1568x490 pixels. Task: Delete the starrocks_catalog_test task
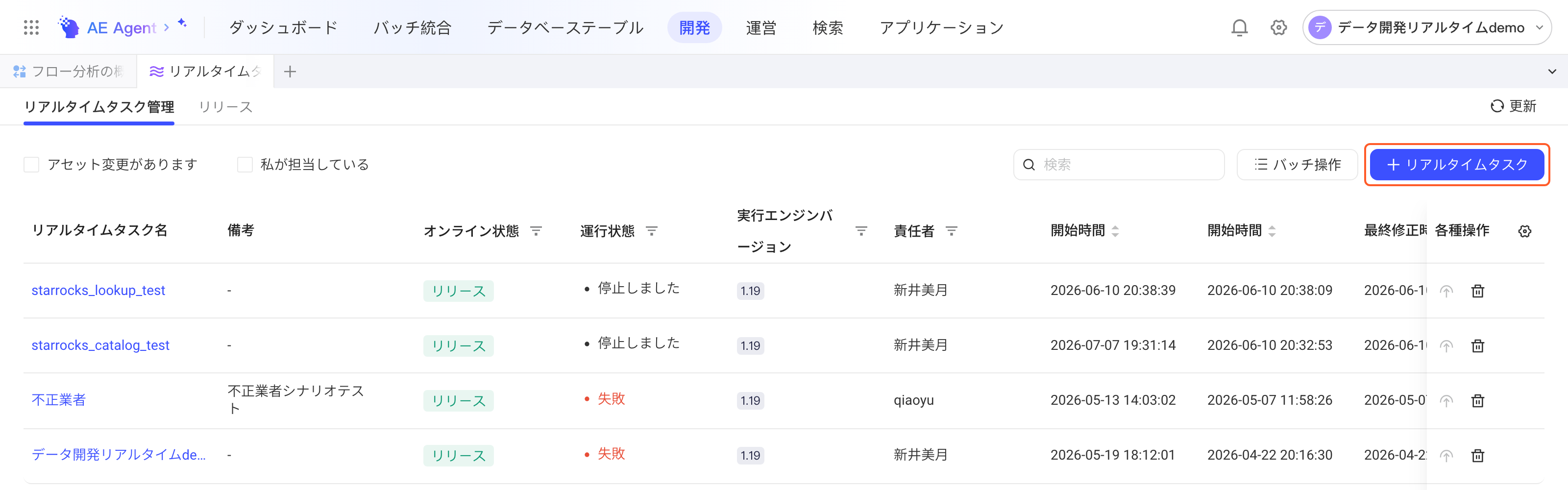click(x=1477, y=346)
